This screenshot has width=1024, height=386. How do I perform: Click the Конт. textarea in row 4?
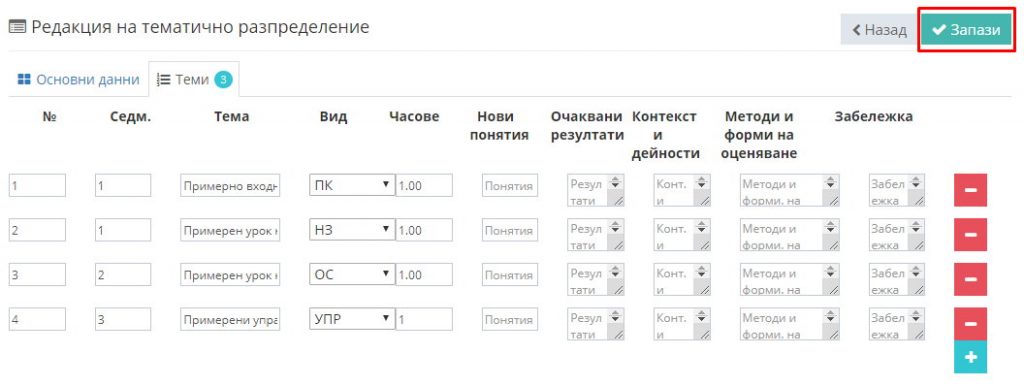coord(682,325)
